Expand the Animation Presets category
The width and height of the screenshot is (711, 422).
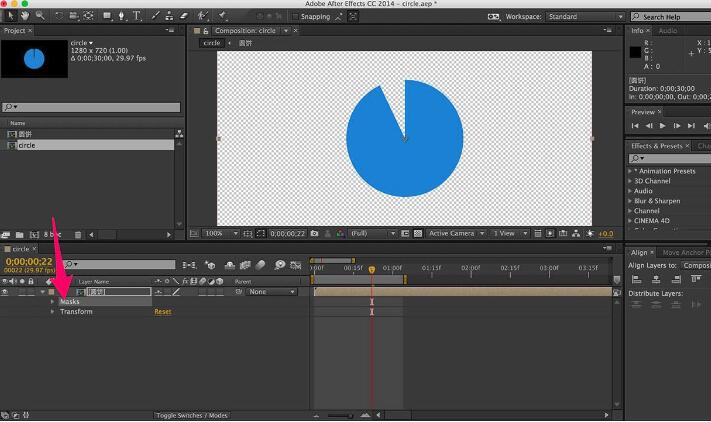(x=631, y=171)
